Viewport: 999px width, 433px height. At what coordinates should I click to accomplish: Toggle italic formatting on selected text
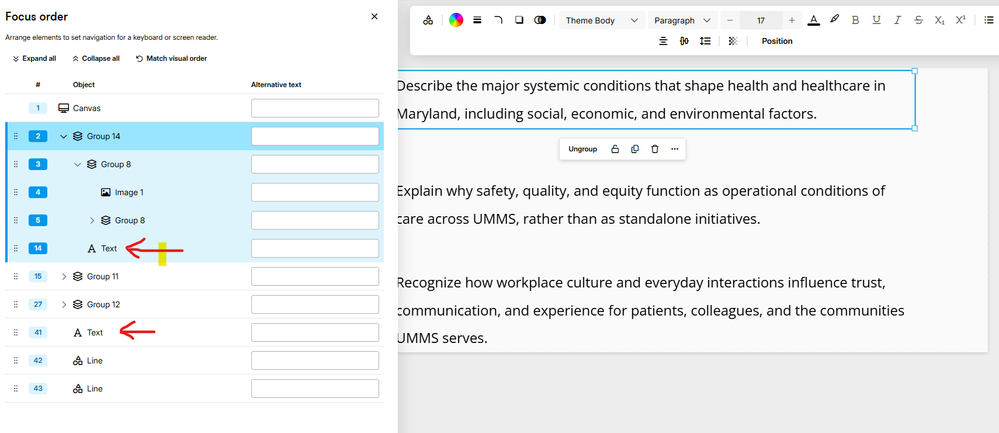(897, 20)
